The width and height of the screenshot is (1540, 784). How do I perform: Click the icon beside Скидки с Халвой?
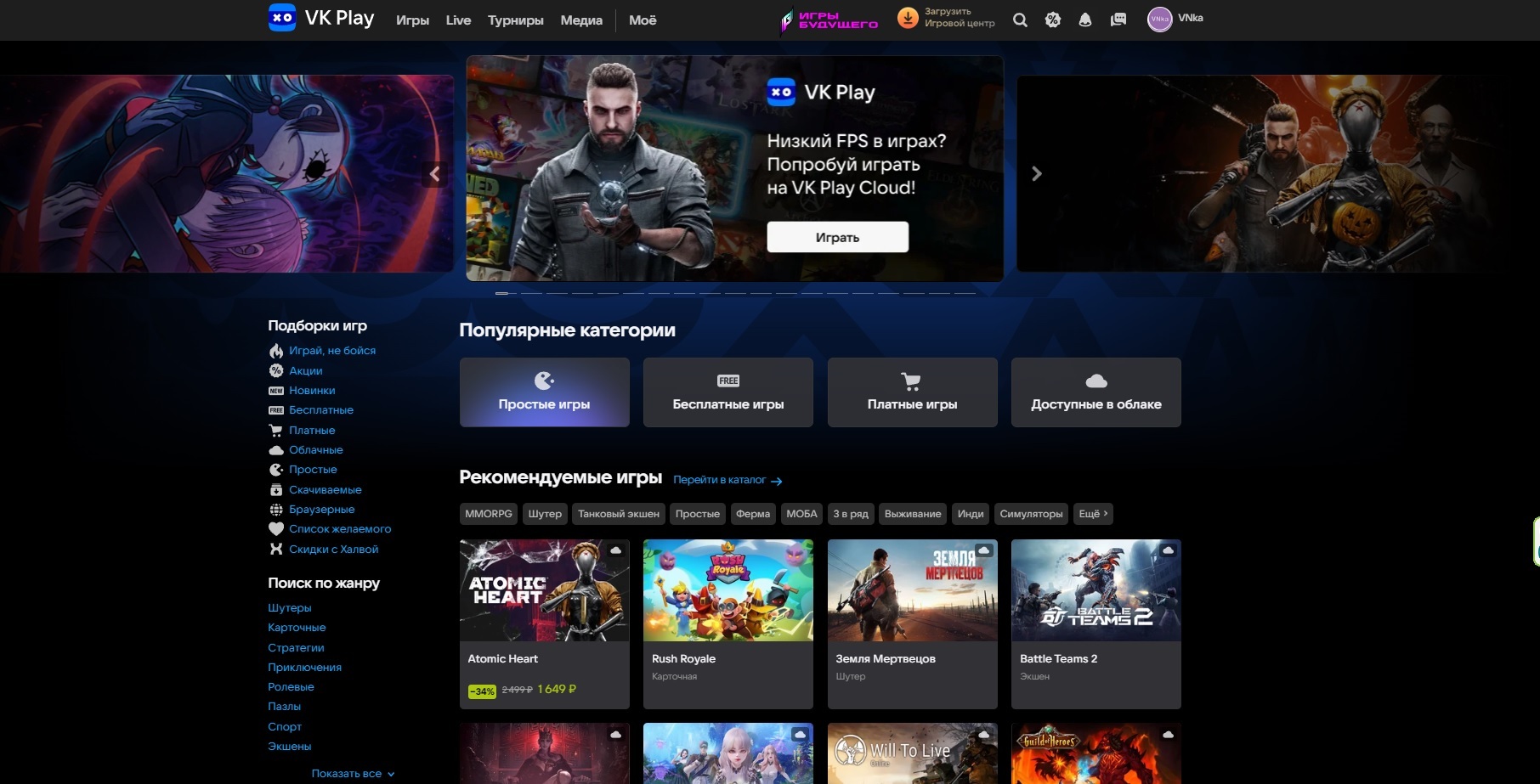coord(276,549)
